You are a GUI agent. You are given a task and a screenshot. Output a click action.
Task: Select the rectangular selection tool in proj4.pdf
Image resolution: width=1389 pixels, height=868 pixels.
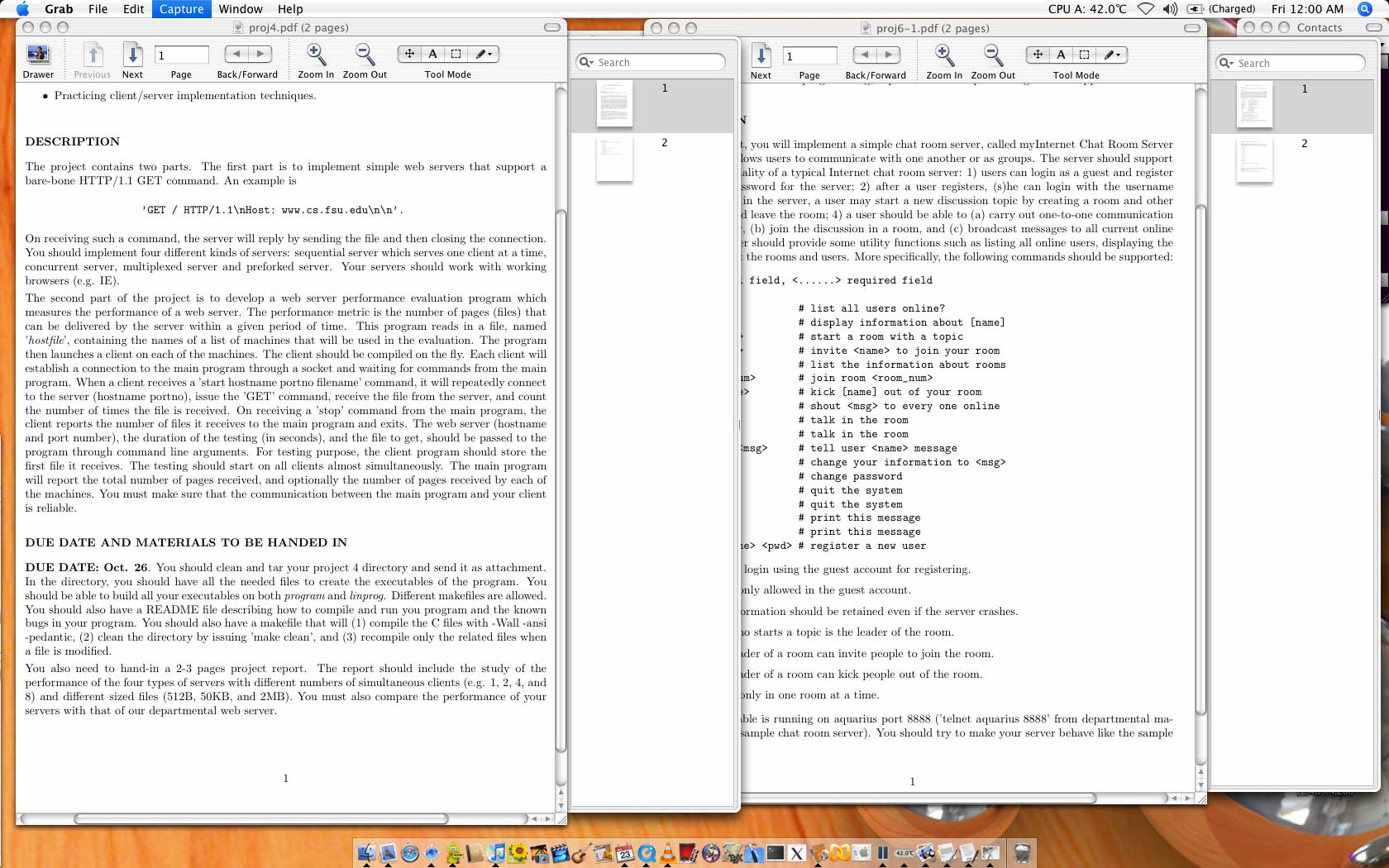456,54
